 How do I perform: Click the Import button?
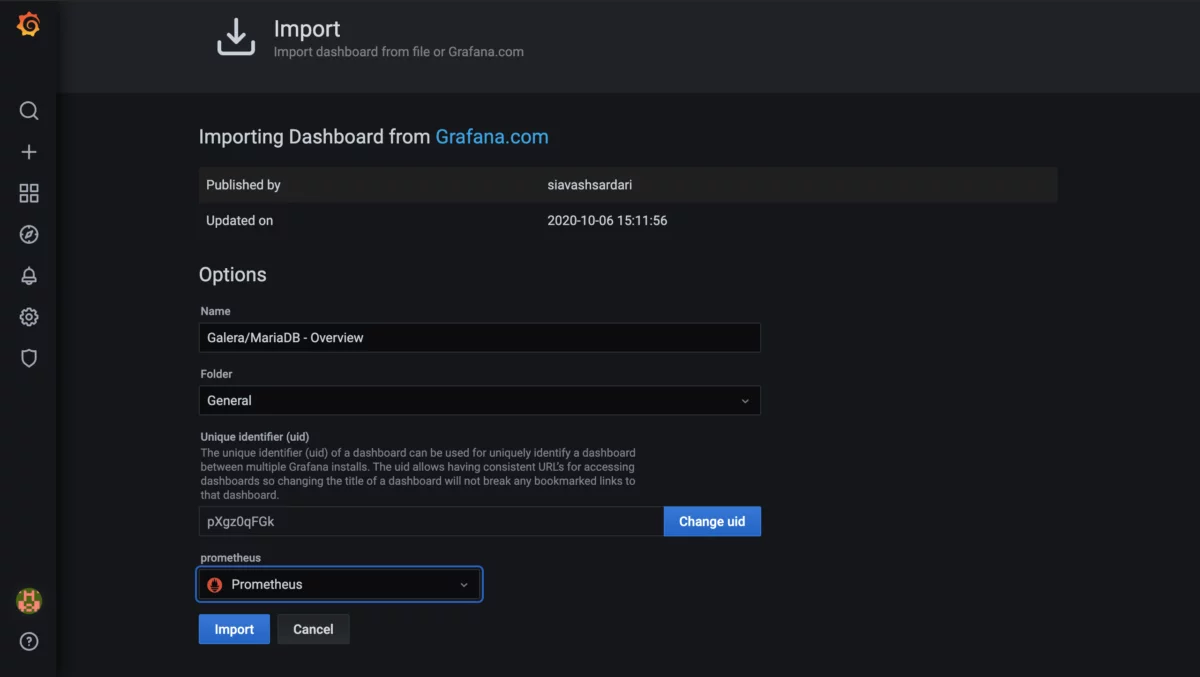(x=234, y=629)
